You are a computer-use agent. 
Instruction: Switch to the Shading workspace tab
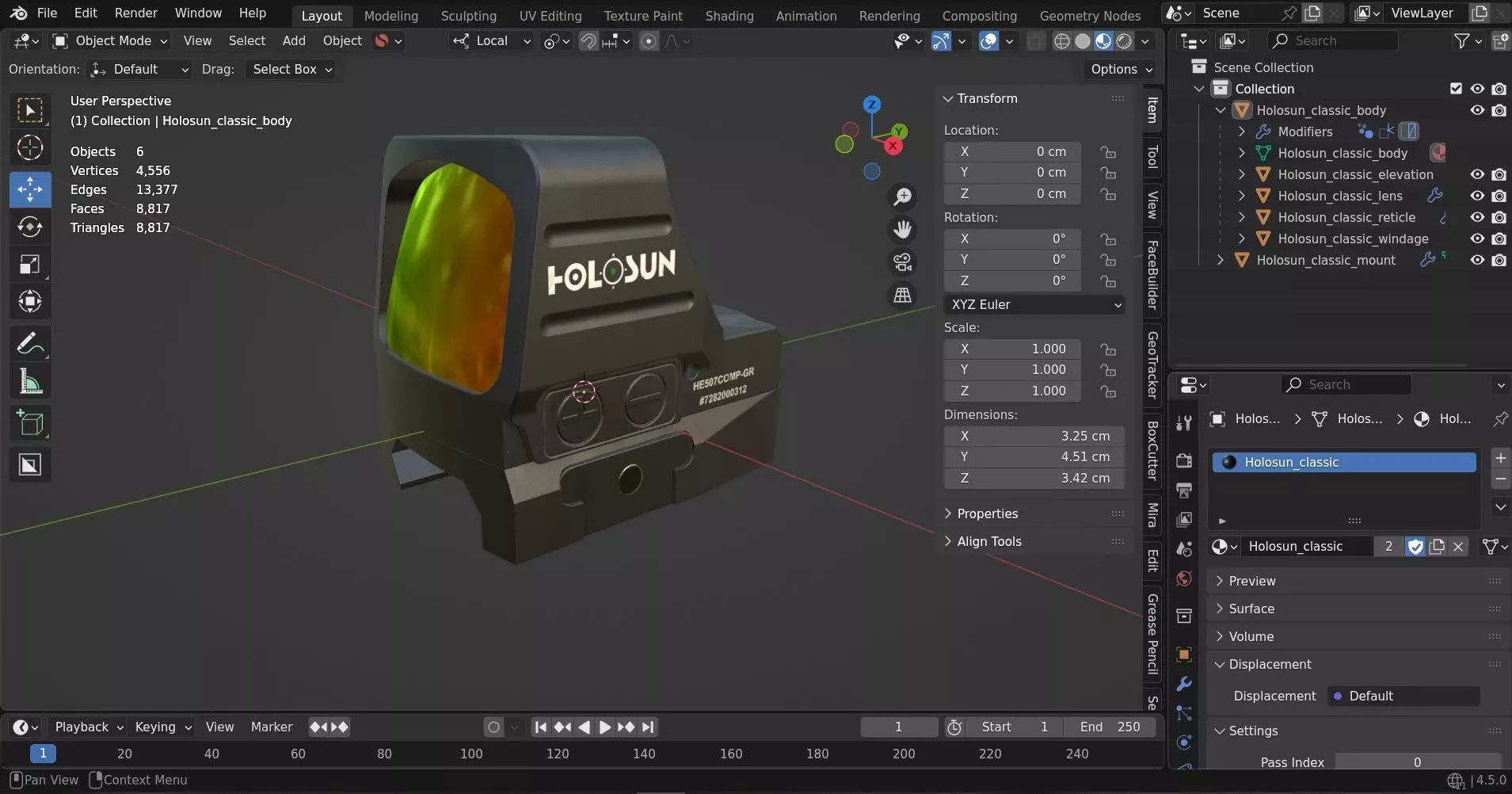tap(729, 15)
